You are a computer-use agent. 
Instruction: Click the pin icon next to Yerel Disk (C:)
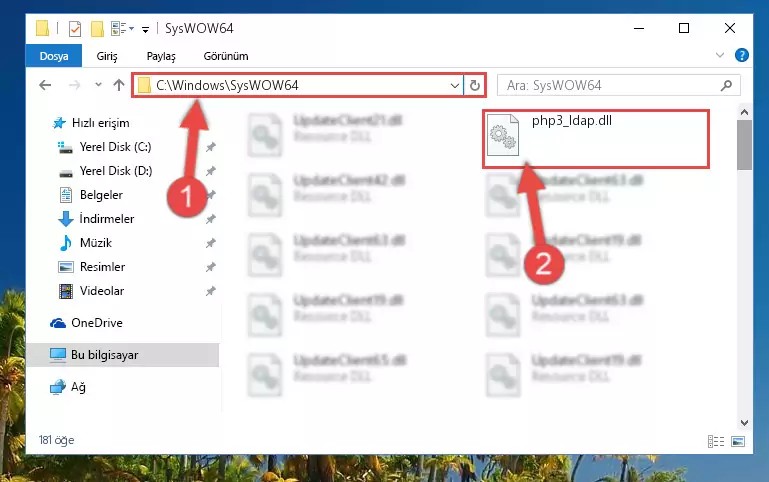coord(210,147)
